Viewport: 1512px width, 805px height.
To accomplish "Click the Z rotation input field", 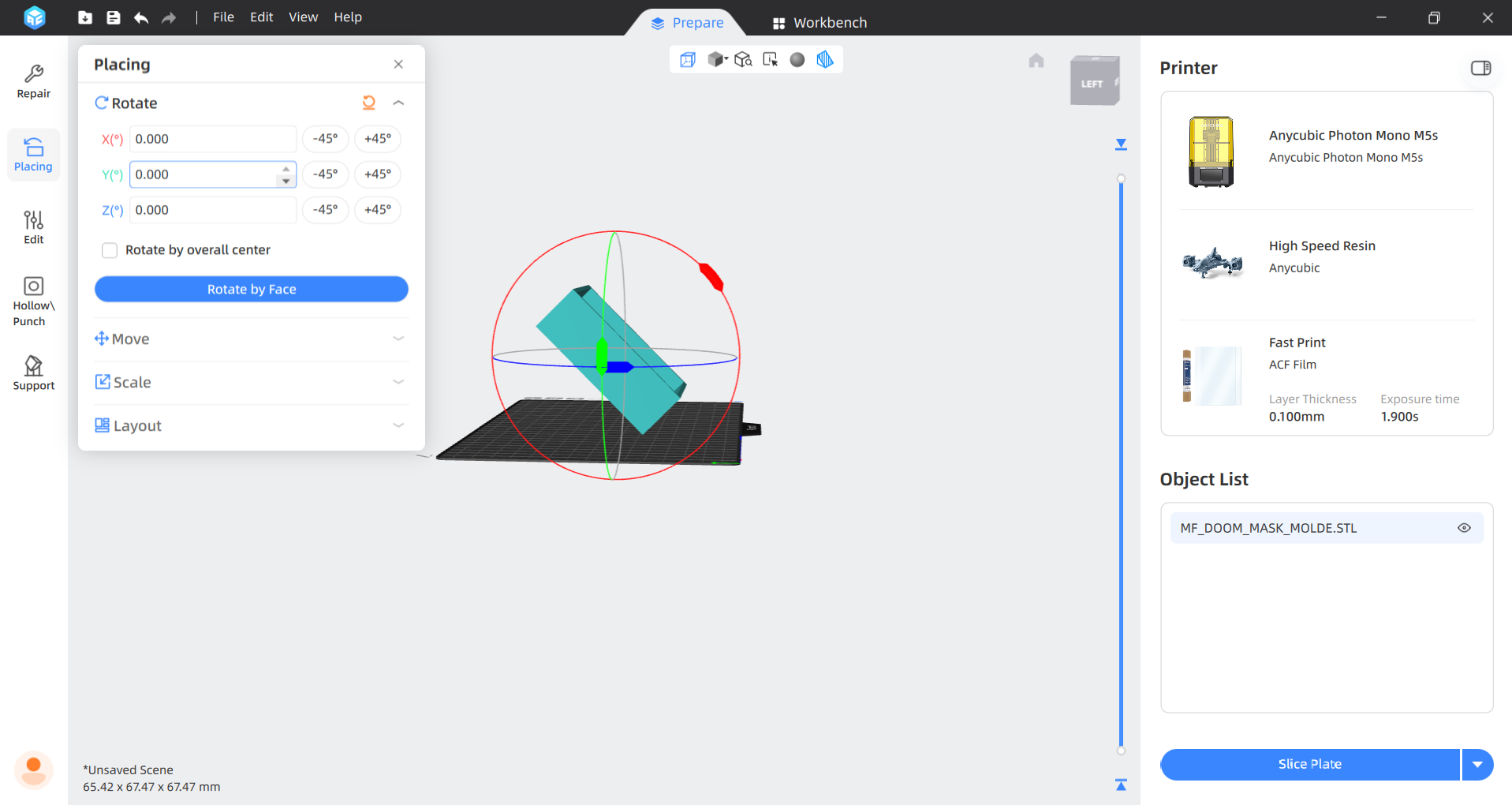I will coord(213,210).
